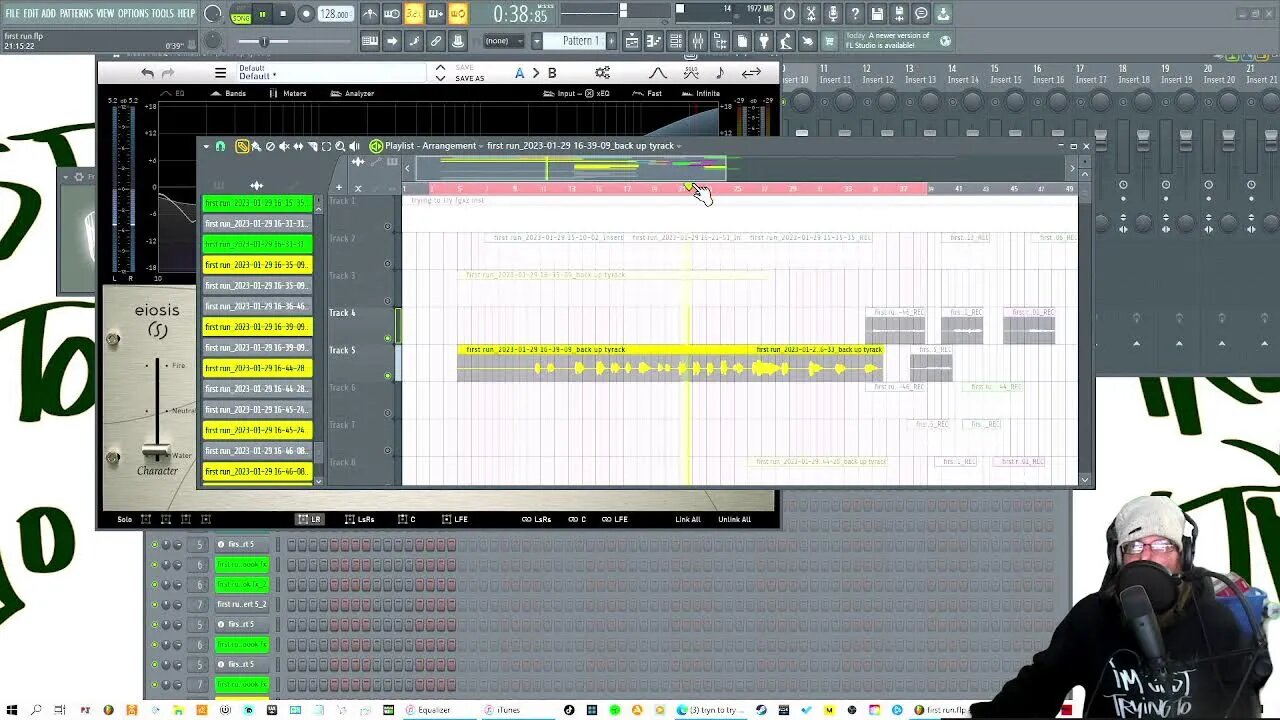The width and height of the screenshot is (1280, 720).
Task: Click Unlink All in the equalizer
Action: [734, 519]
